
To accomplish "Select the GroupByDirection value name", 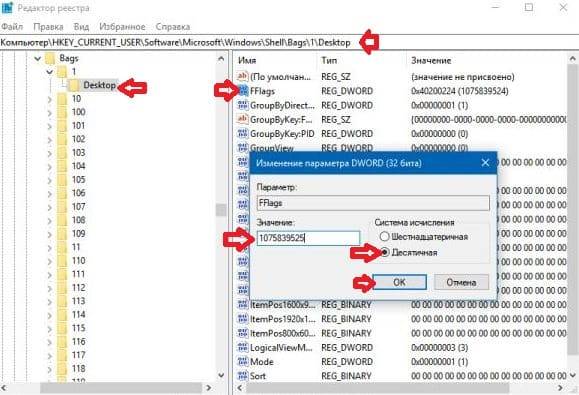I will pyautogui.click(x=282, y=105).
